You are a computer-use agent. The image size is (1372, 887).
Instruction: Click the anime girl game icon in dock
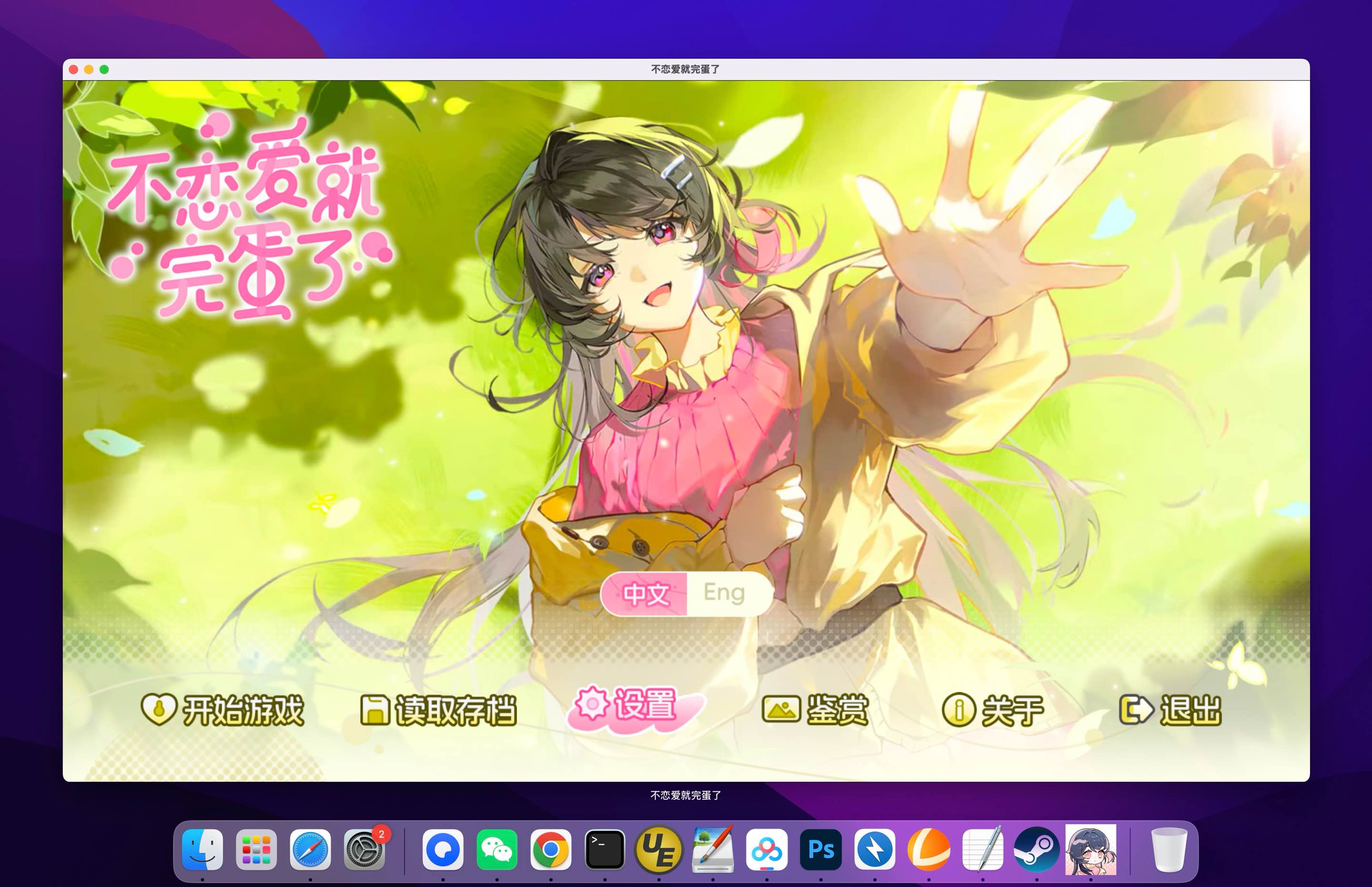pos(1090,849)
